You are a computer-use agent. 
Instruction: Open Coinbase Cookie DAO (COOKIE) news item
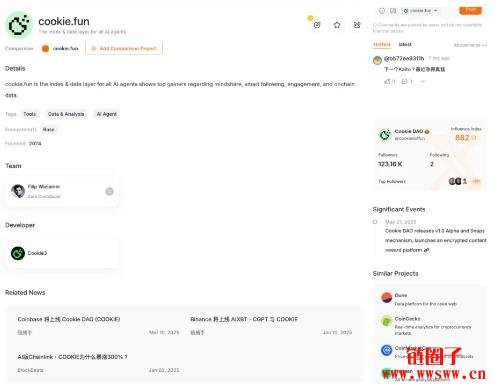pyautogui.click(x=98, y=325)
